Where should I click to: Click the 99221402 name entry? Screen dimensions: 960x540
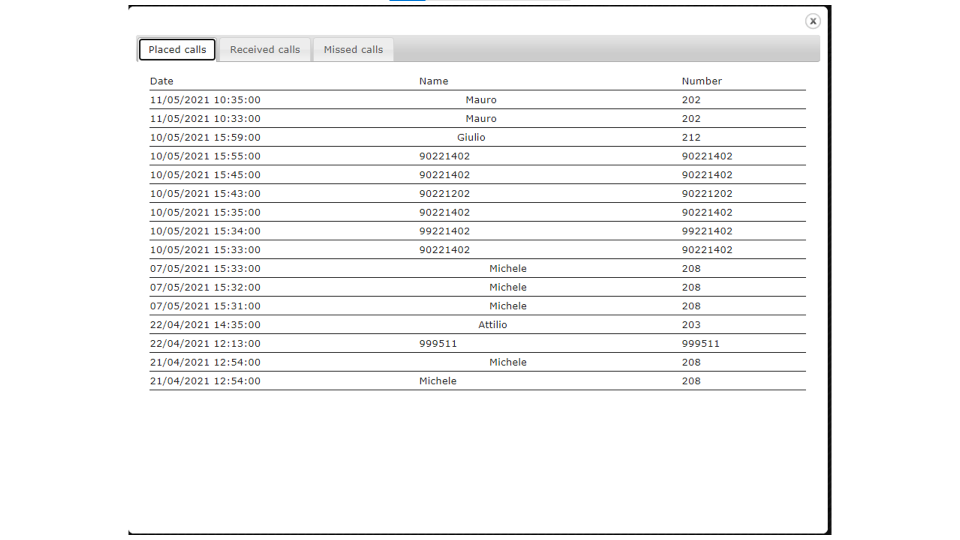(x=444, y=231)
